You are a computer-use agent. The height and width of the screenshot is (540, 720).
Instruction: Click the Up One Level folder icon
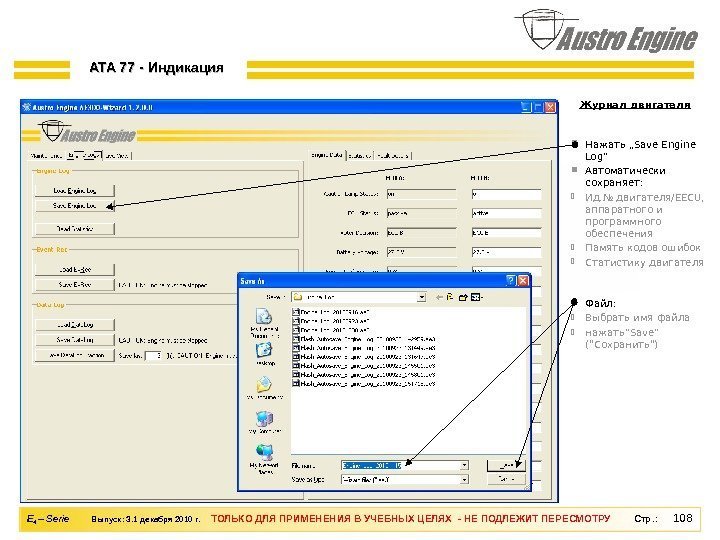click(450, 297)
